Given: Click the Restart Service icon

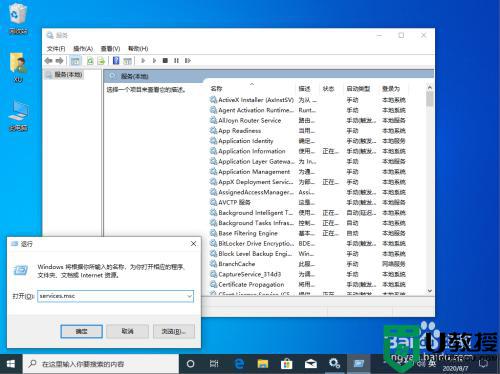Looking at the screenshot, I should click(x=188, y=61).
